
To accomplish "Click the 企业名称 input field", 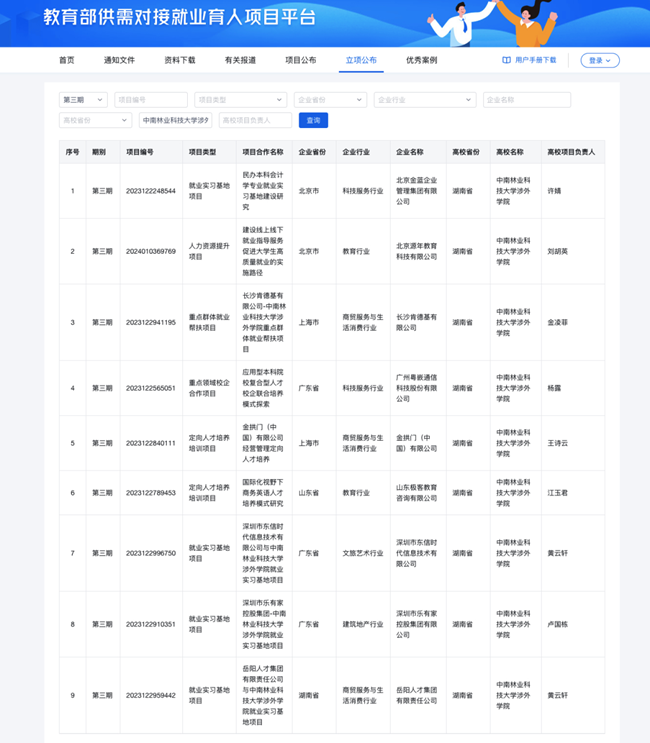I will [x=526, y=100].
